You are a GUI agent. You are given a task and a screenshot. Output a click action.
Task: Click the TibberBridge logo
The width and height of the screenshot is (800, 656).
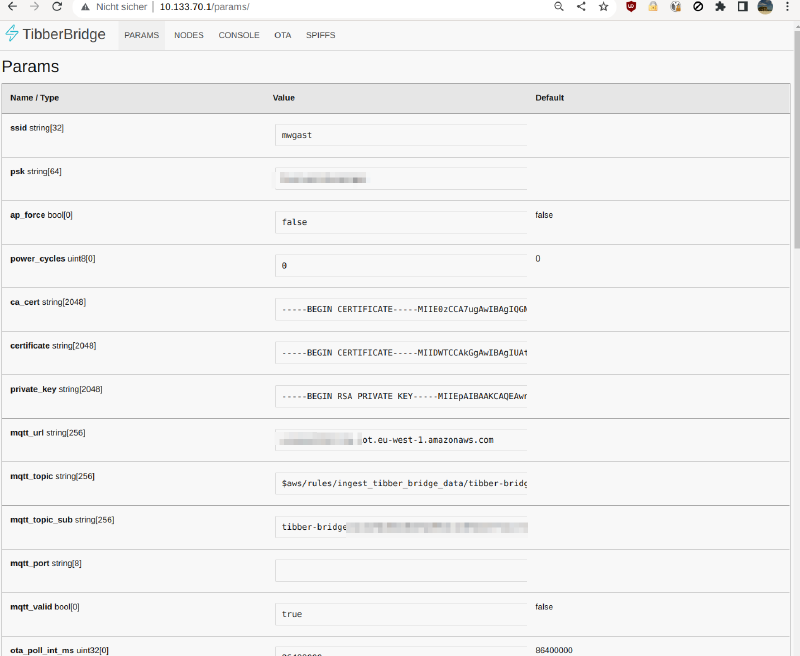pos(56,34)
